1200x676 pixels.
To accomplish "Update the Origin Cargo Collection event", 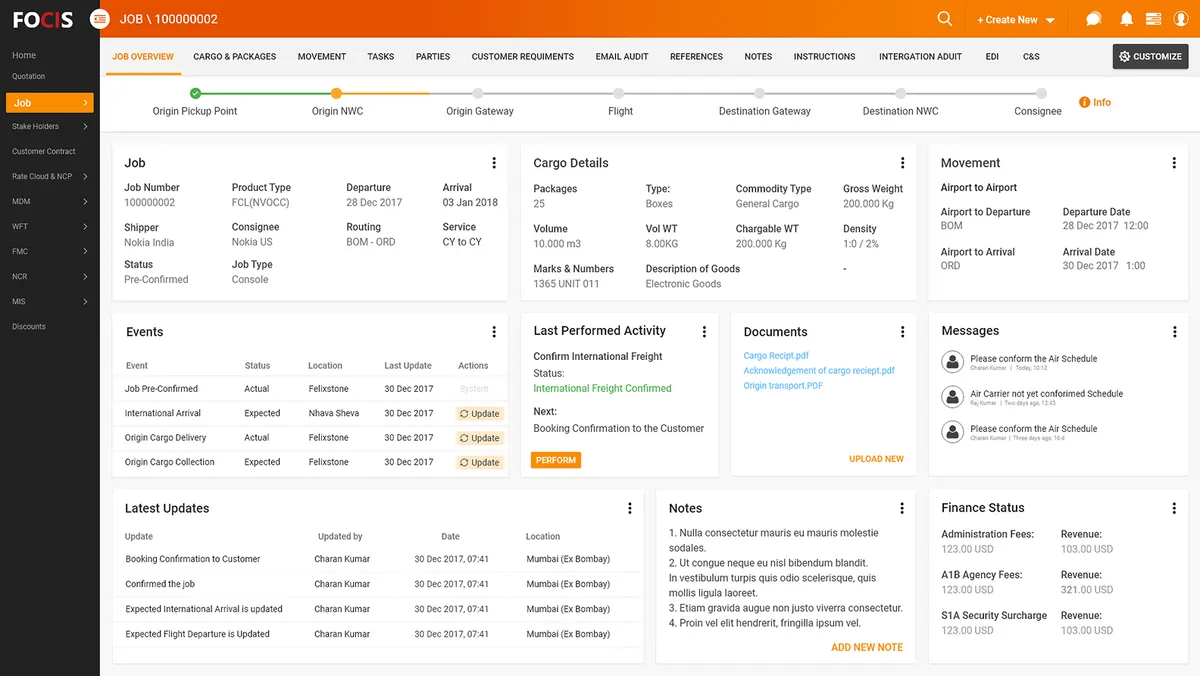I will (480, 462).
